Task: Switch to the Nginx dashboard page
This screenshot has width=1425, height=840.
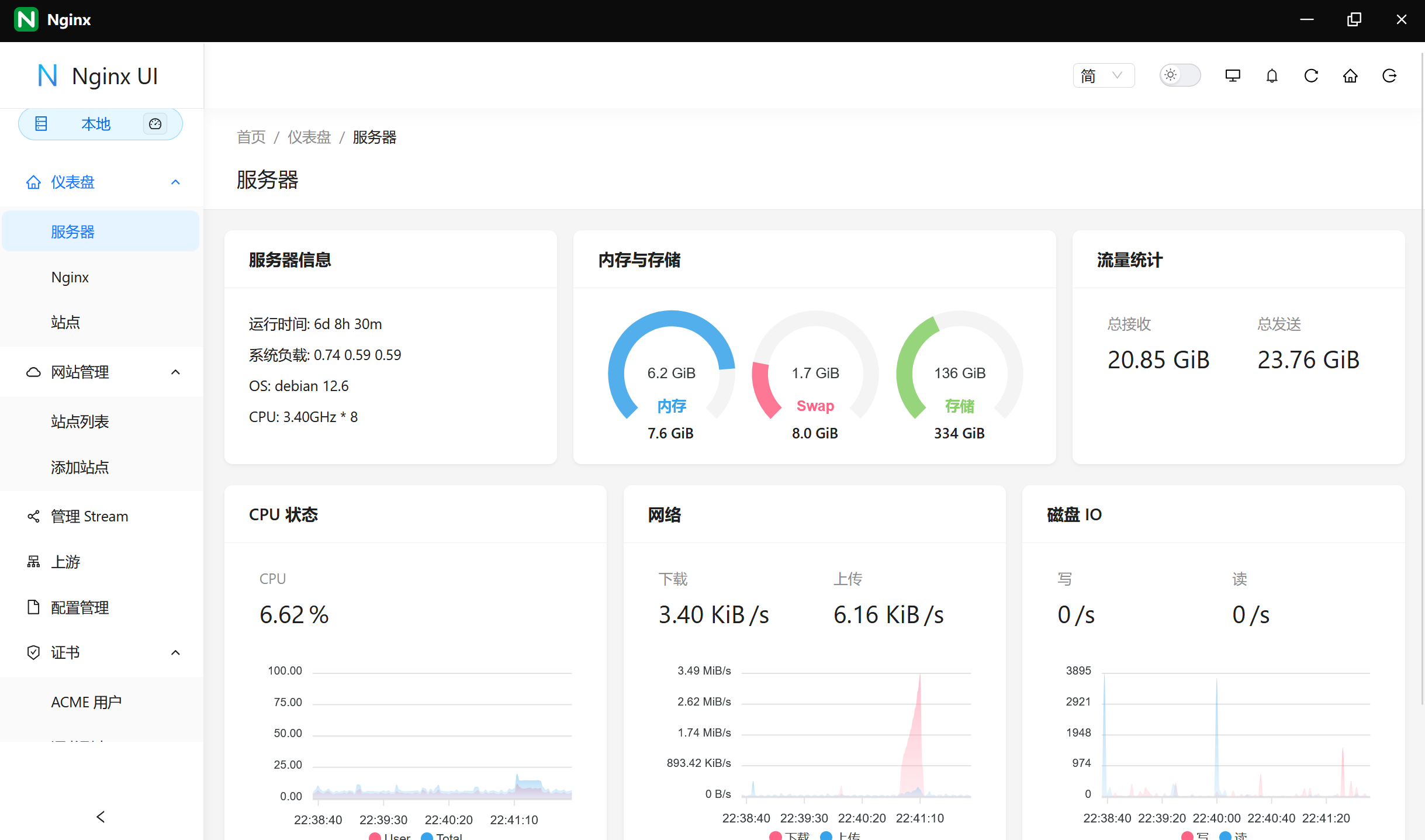Action: [x=70, y=276]
